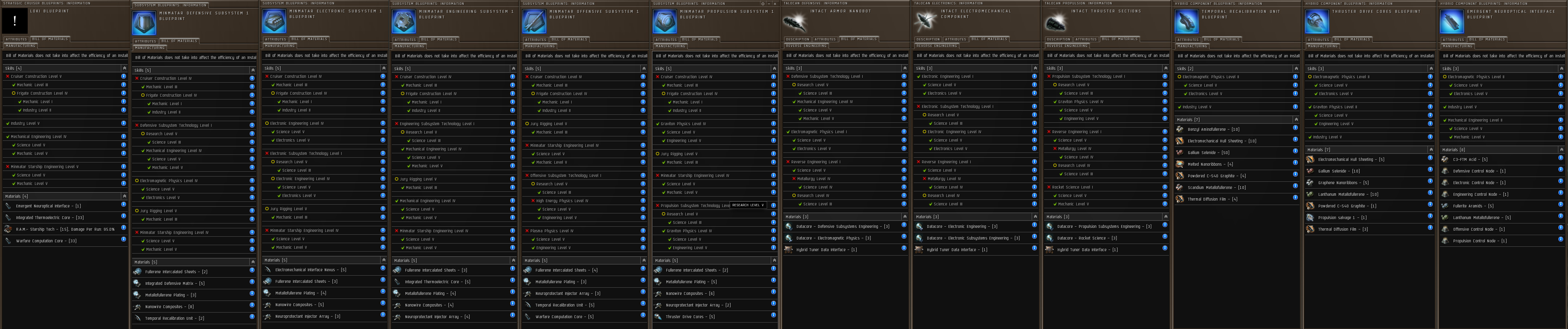Collapse Materials in Thruster Drive Cores Blueprint window

click(x=1430, y=150)
